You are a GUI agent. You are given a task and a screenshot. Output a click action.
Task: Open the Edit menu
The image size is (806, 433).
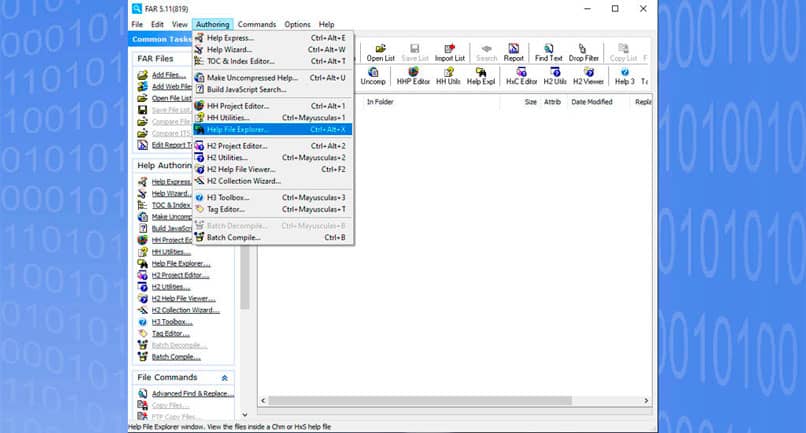pyautogui.click(x=157, y=24)
